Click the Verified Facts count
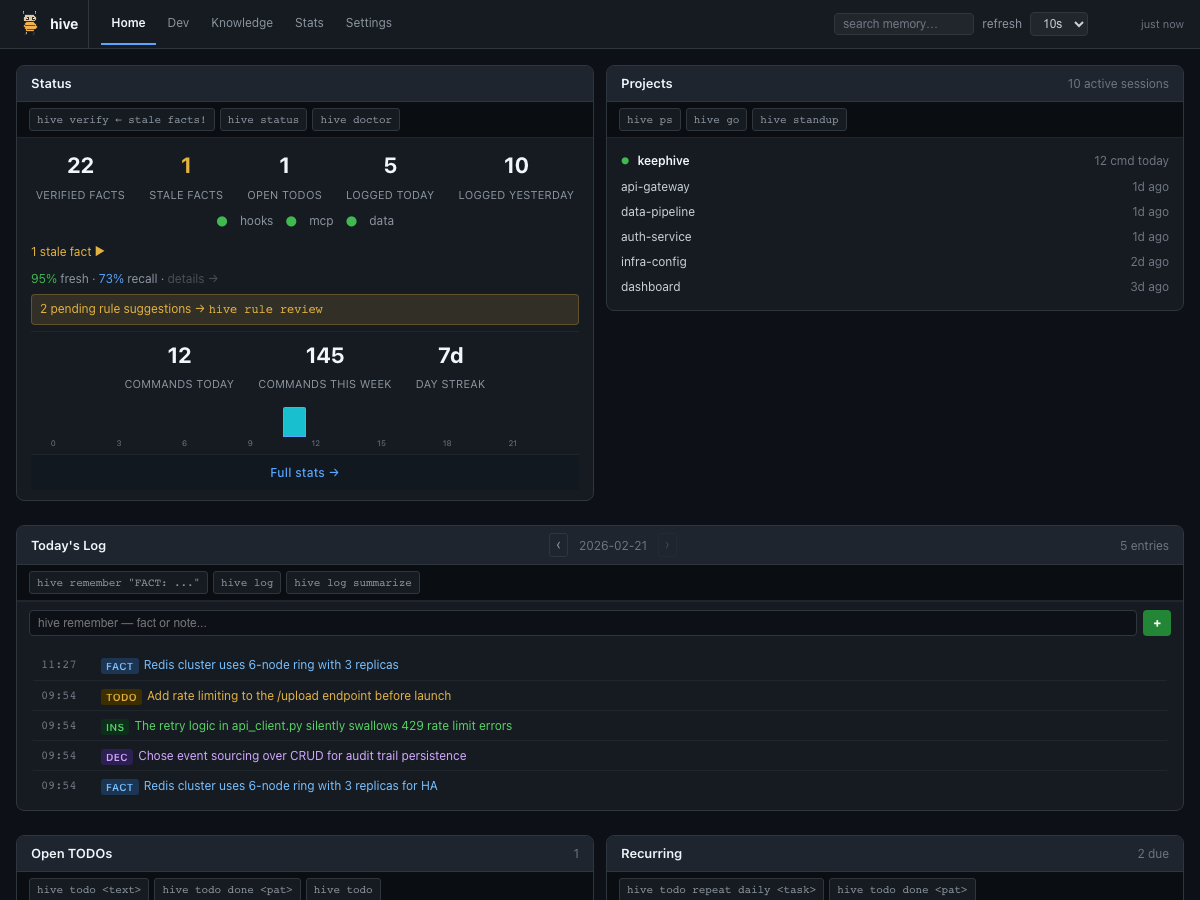Screen dimensions: 1200x900 80,166
